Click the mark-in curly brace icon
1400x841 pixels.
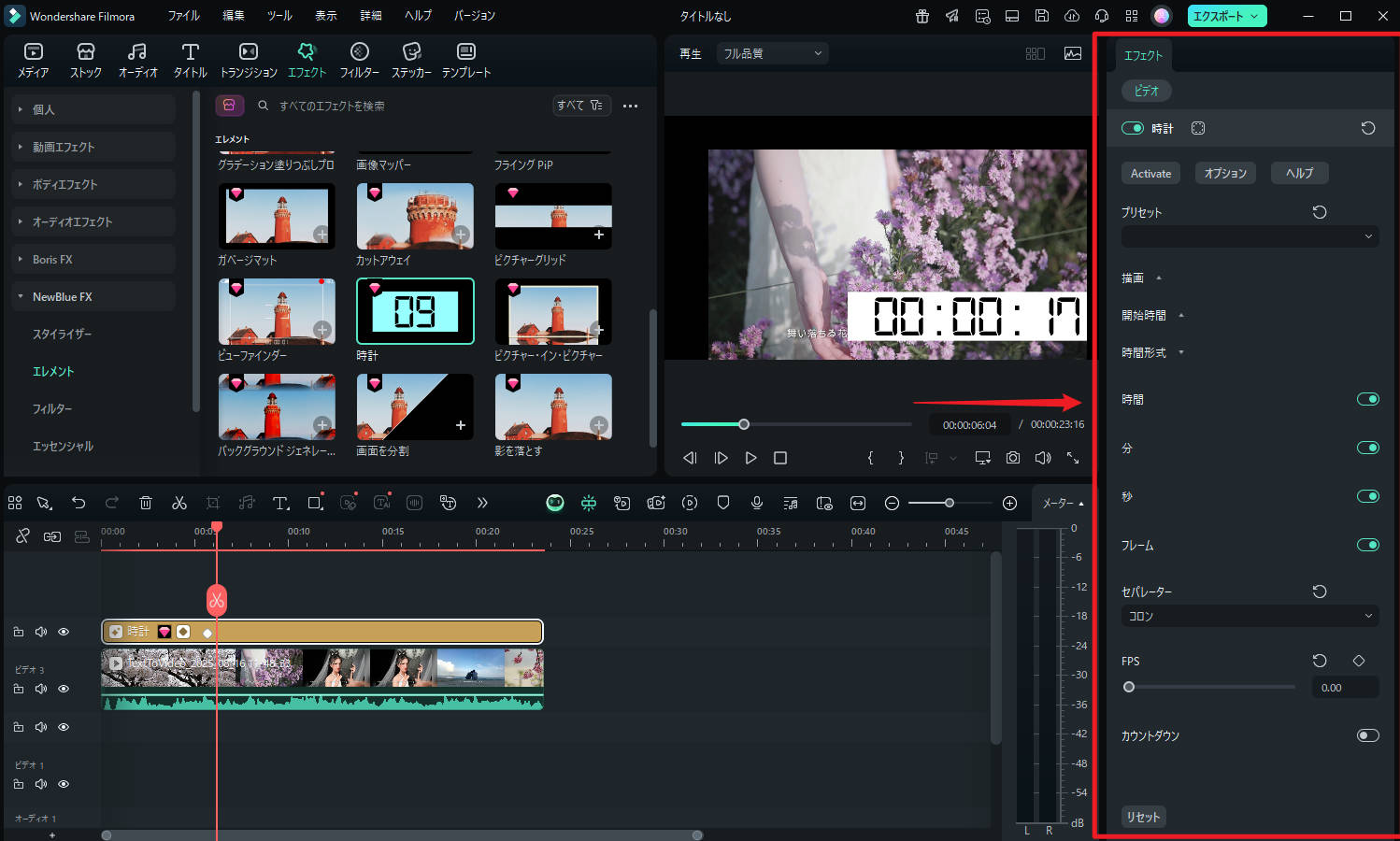click(x=870, y=458)
